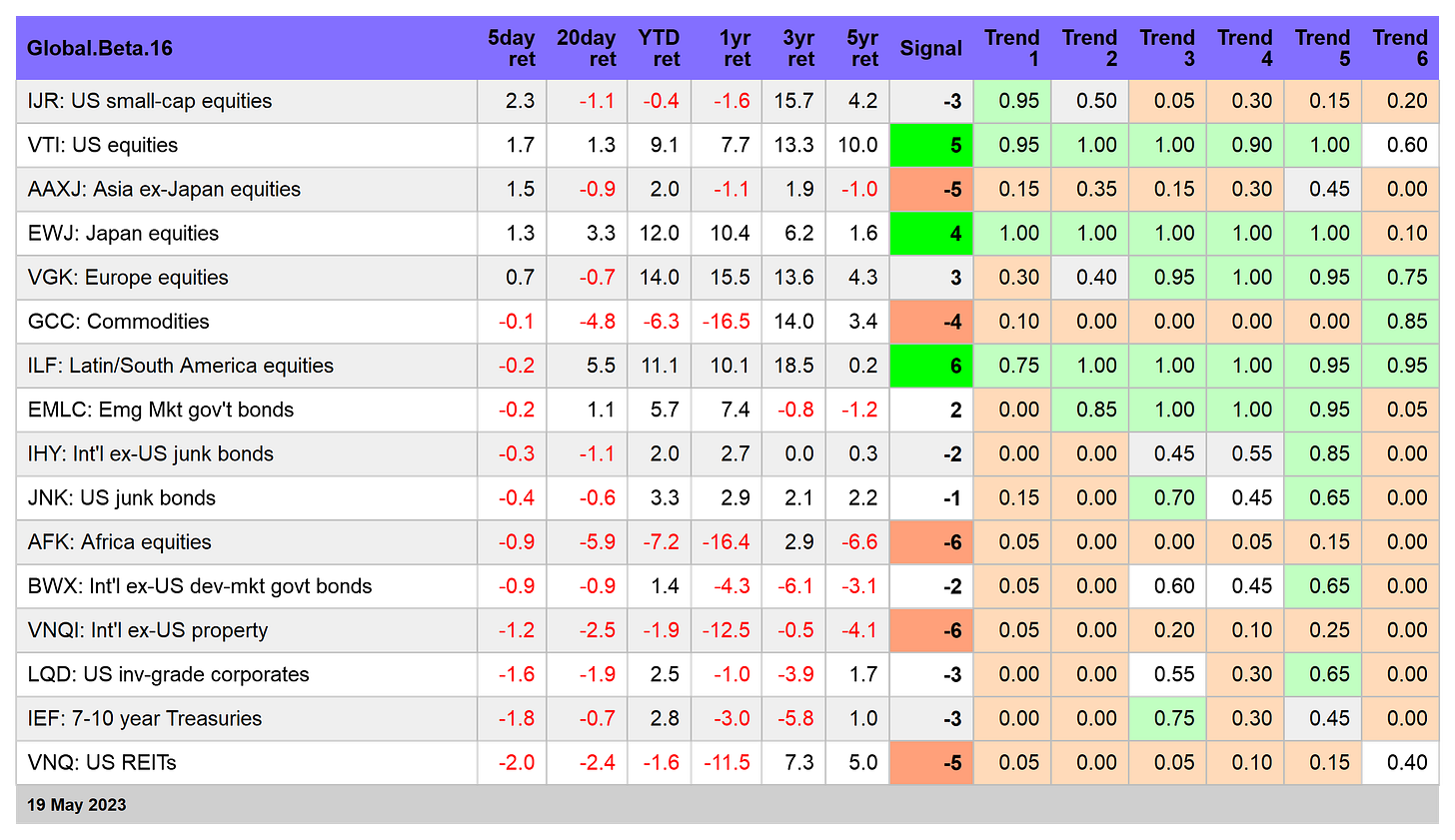Image resolution: width=1455 pixels, height=840 pixels.
Task: Click the Trend 6 0.60 cell for VTI
Action: [1401, 145]
